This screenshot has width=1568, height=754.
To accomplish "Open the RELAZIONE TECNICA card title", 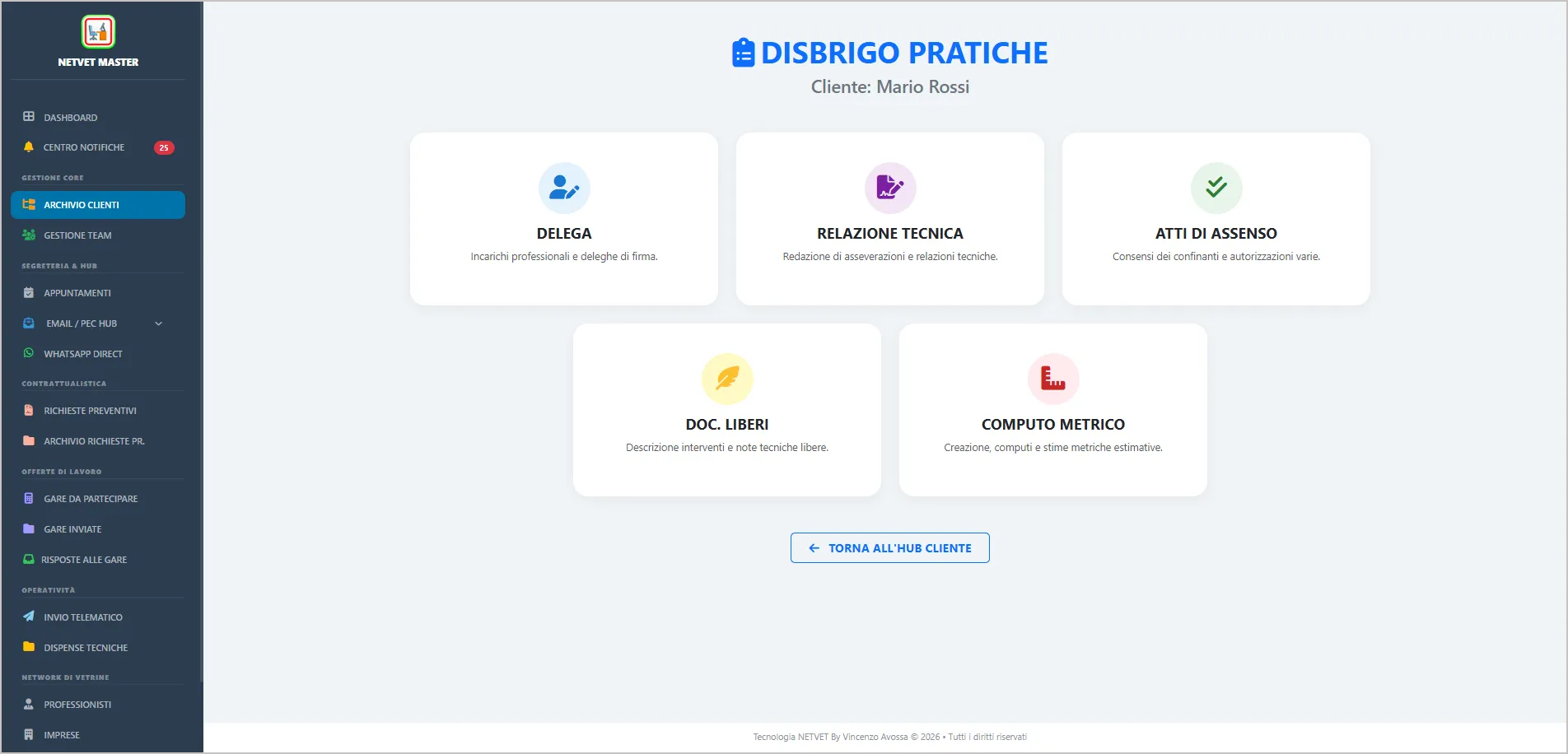I will click(x=890, y=234).
